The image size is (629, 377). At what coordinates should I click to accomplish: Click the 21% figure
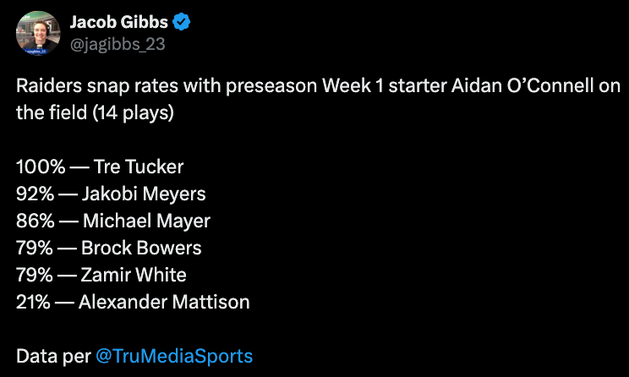[x=33, y=302]
